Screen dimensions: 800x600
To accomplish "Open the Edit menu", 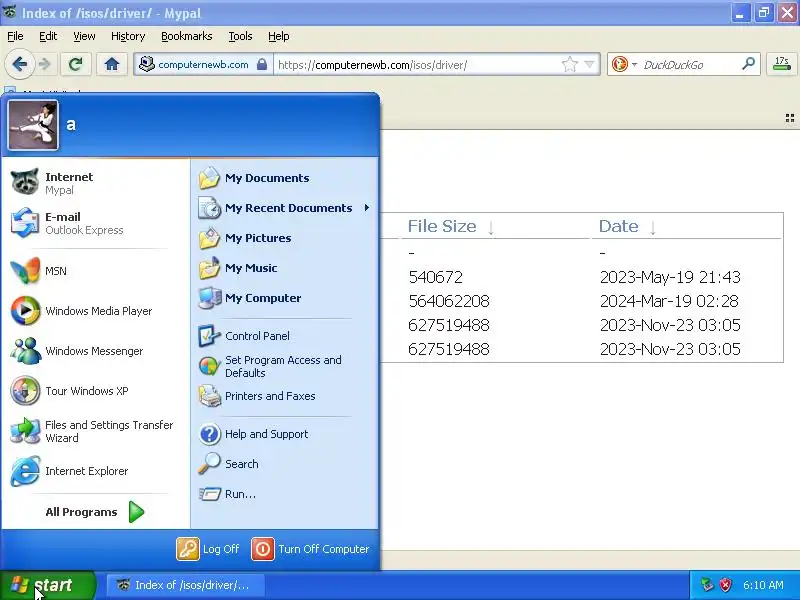I will click(48, 36).
